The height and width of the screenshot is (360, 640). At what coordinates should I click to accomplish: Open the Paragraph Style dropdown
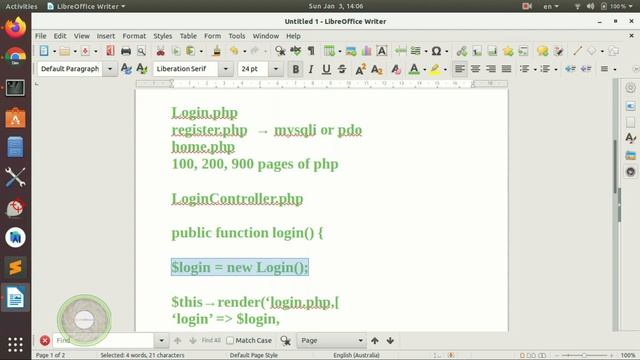pyautogui.click(x=110, y=69)
